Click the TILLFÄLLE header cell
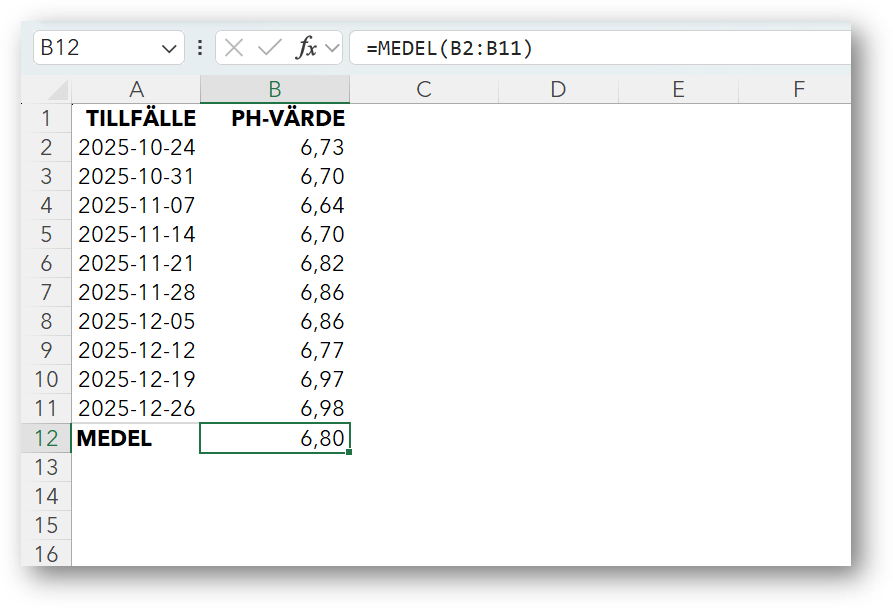This screenshot has width=893, height=608. pos(136,119)
